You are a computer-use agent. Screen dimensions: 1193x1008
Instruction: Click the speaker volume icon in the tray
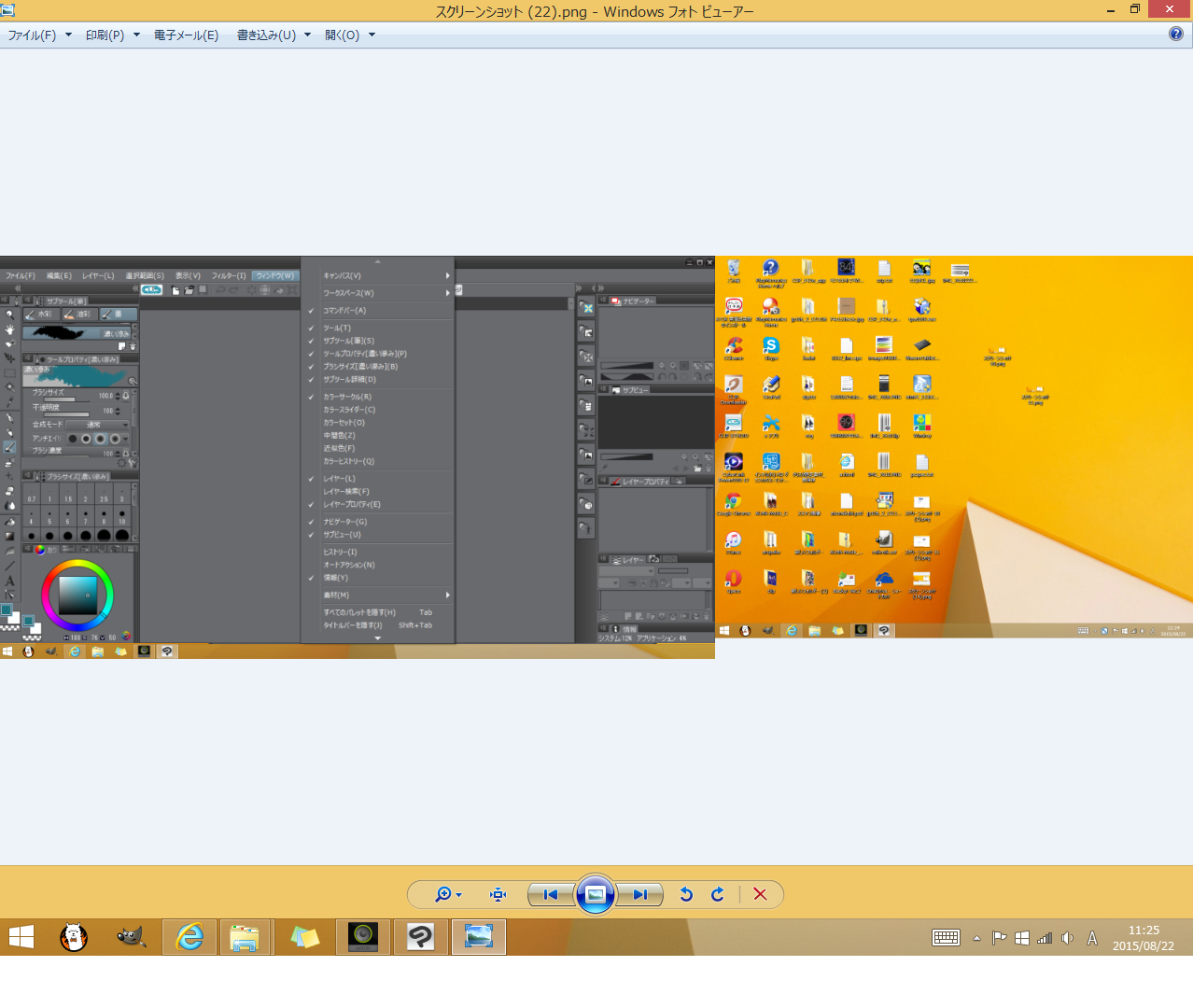pos(1068,938)
